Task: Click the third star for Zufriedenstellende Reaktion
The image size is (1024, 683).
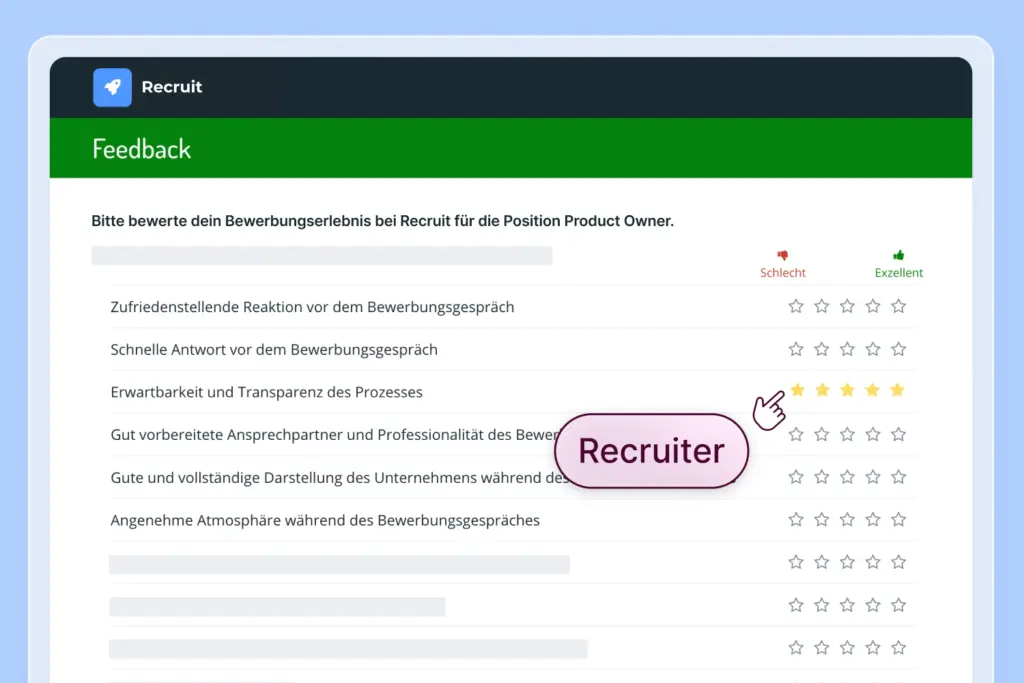Action: coord(848,306)
